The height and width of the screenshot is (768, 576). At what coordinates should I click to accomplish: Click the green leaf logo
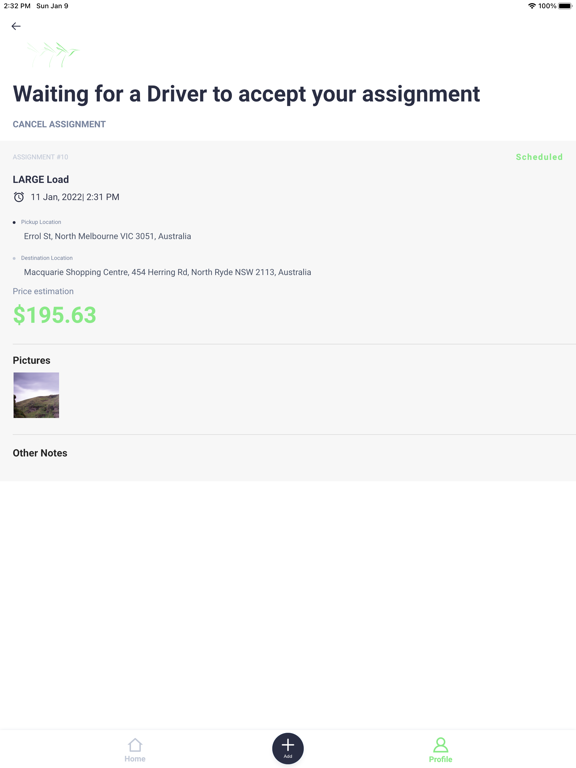coord(53,54)
